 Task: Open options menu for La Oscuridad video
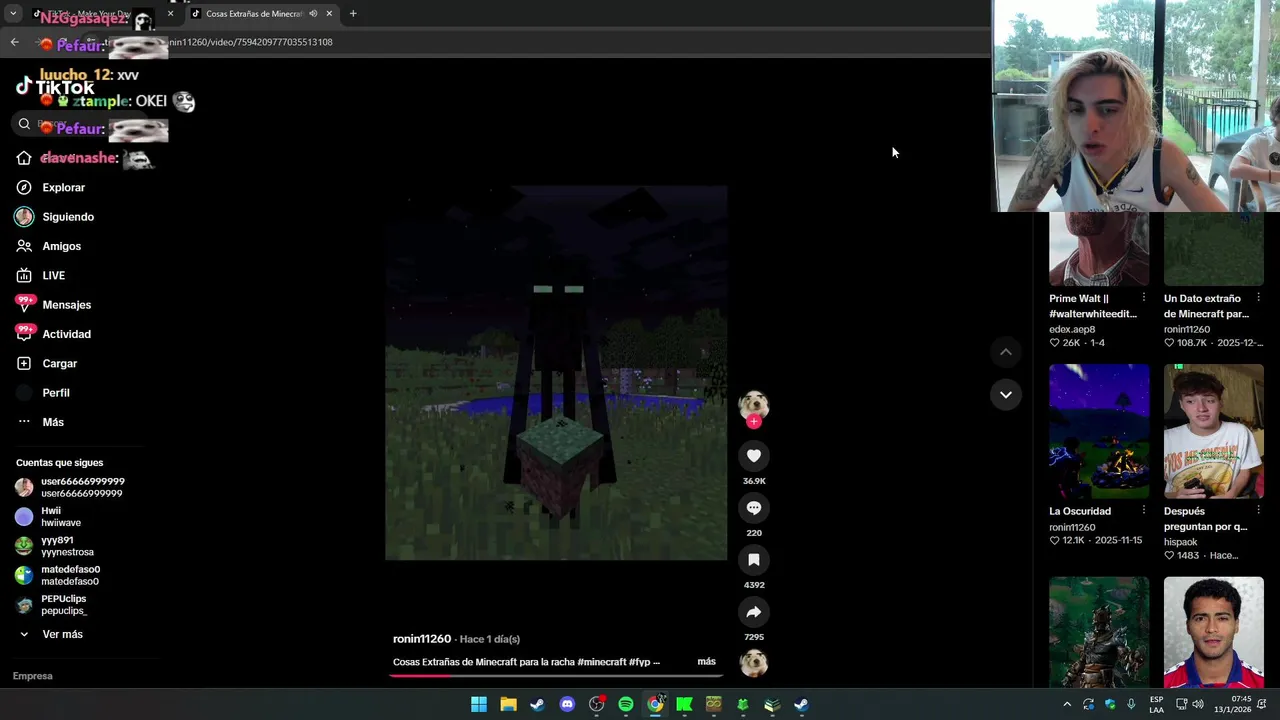click(x=1143, y=511)
